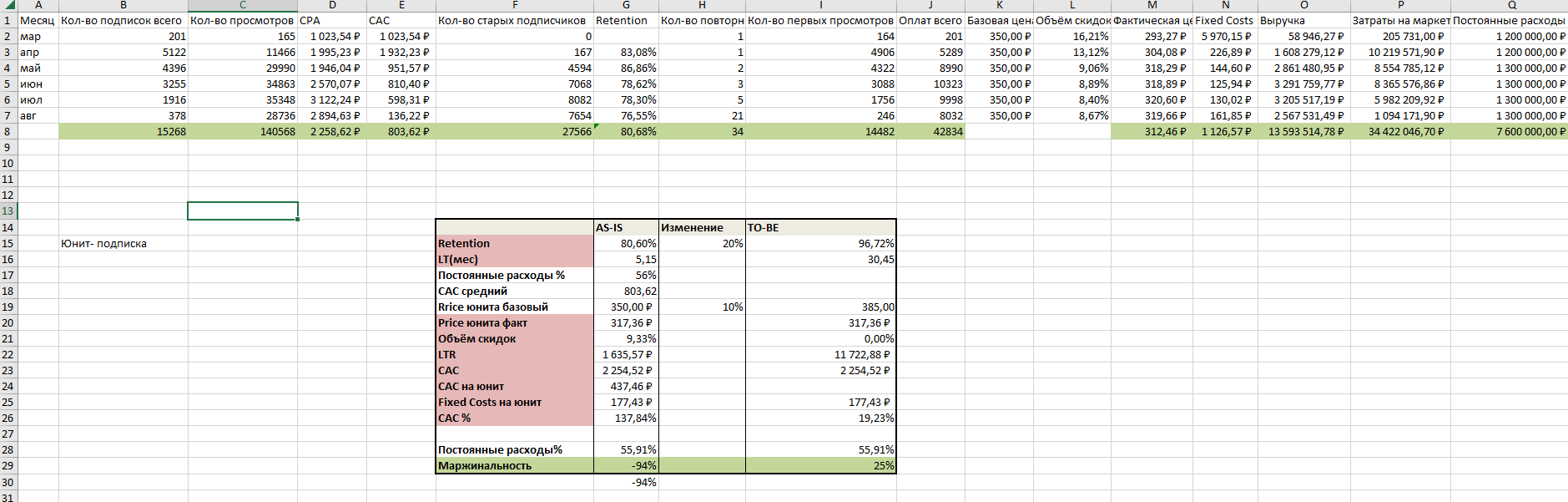
Task: Click the 'Выручка' header cell
Action: [x=1304, y=20]
